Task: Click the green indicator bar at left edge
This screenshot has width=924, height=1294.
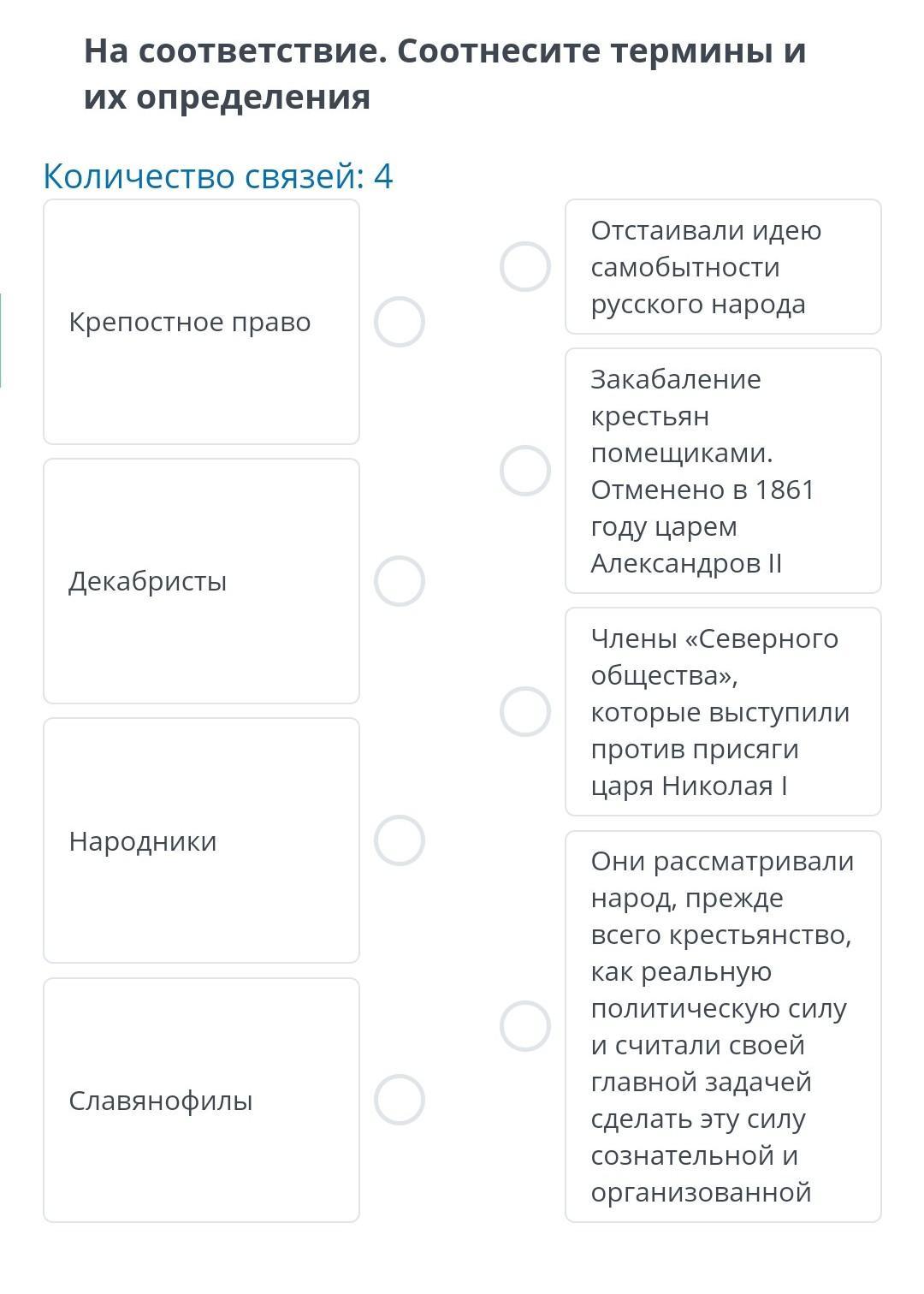Action: (x=1, y=340)
